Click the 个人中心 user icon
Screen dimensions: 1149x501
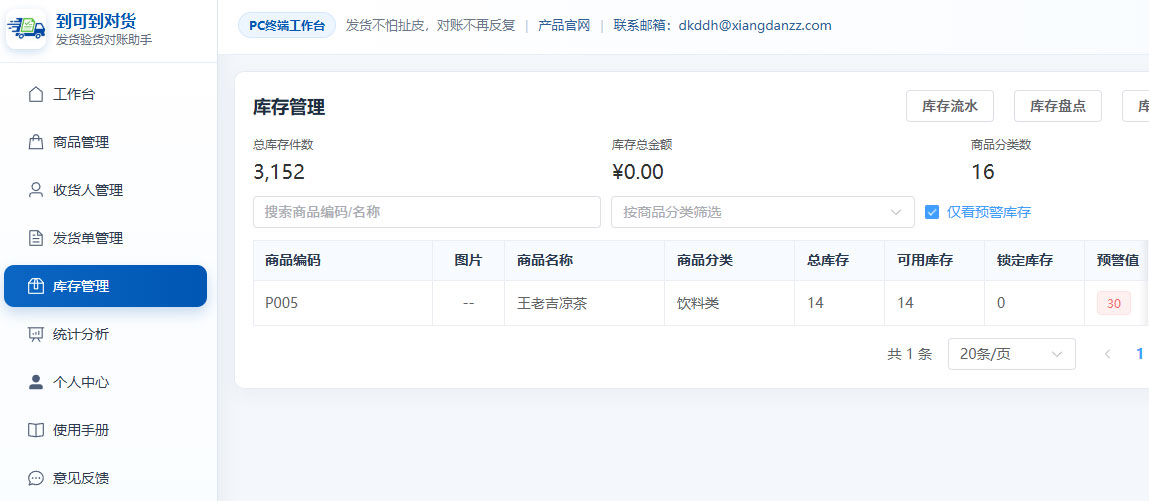point(35,382)
